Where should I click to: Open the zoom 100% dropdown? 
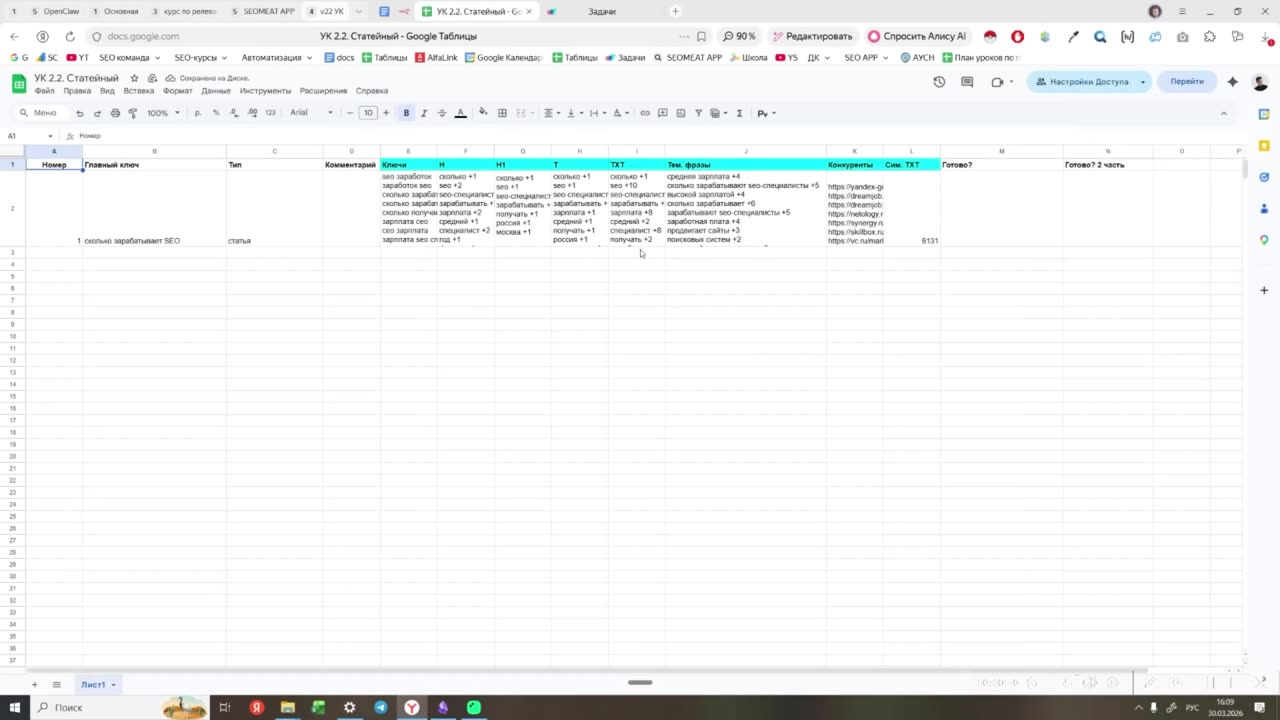coord(164,113)
